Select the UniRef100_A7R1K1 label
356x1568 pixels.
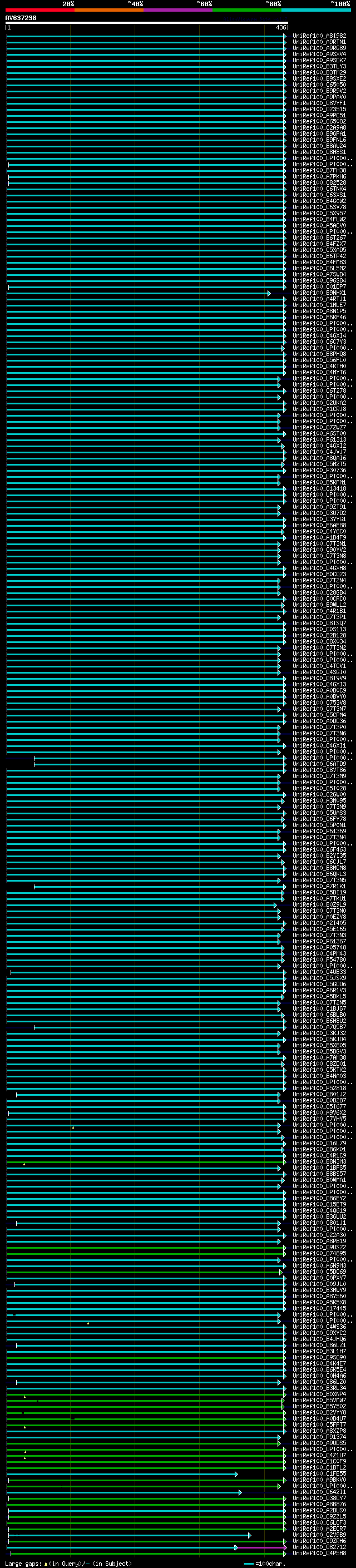pos(319,886)
